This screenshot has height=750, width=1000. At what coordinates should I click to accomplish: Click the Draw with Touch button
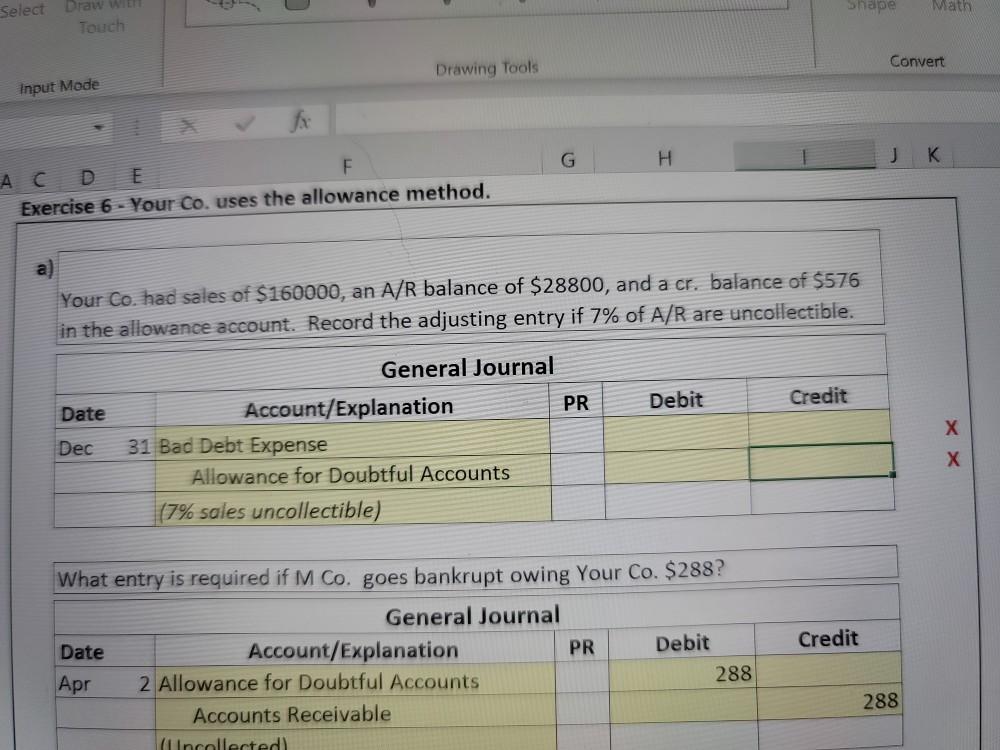102,17
